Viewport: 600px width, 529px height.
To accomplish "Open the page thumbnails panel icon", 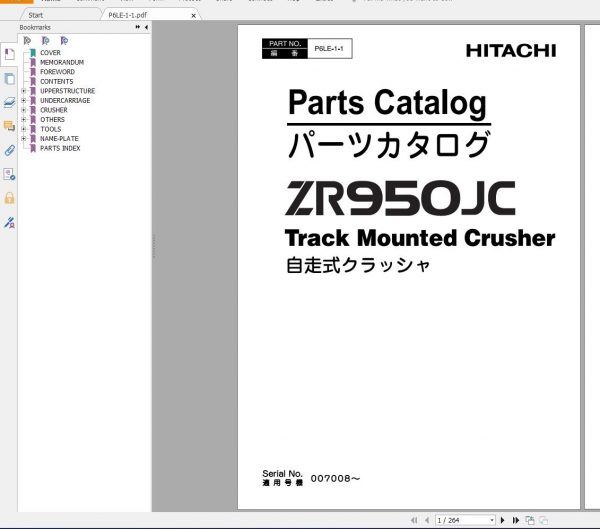I will click(9, 79).
